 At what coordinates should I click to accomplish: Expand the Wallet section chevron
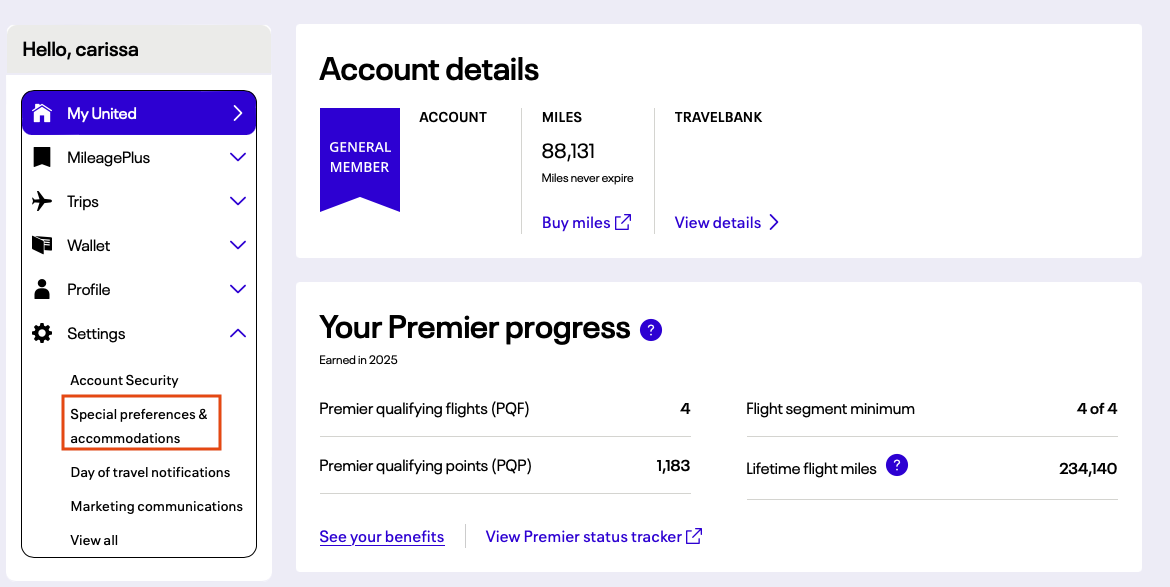[x=238, y=245]
